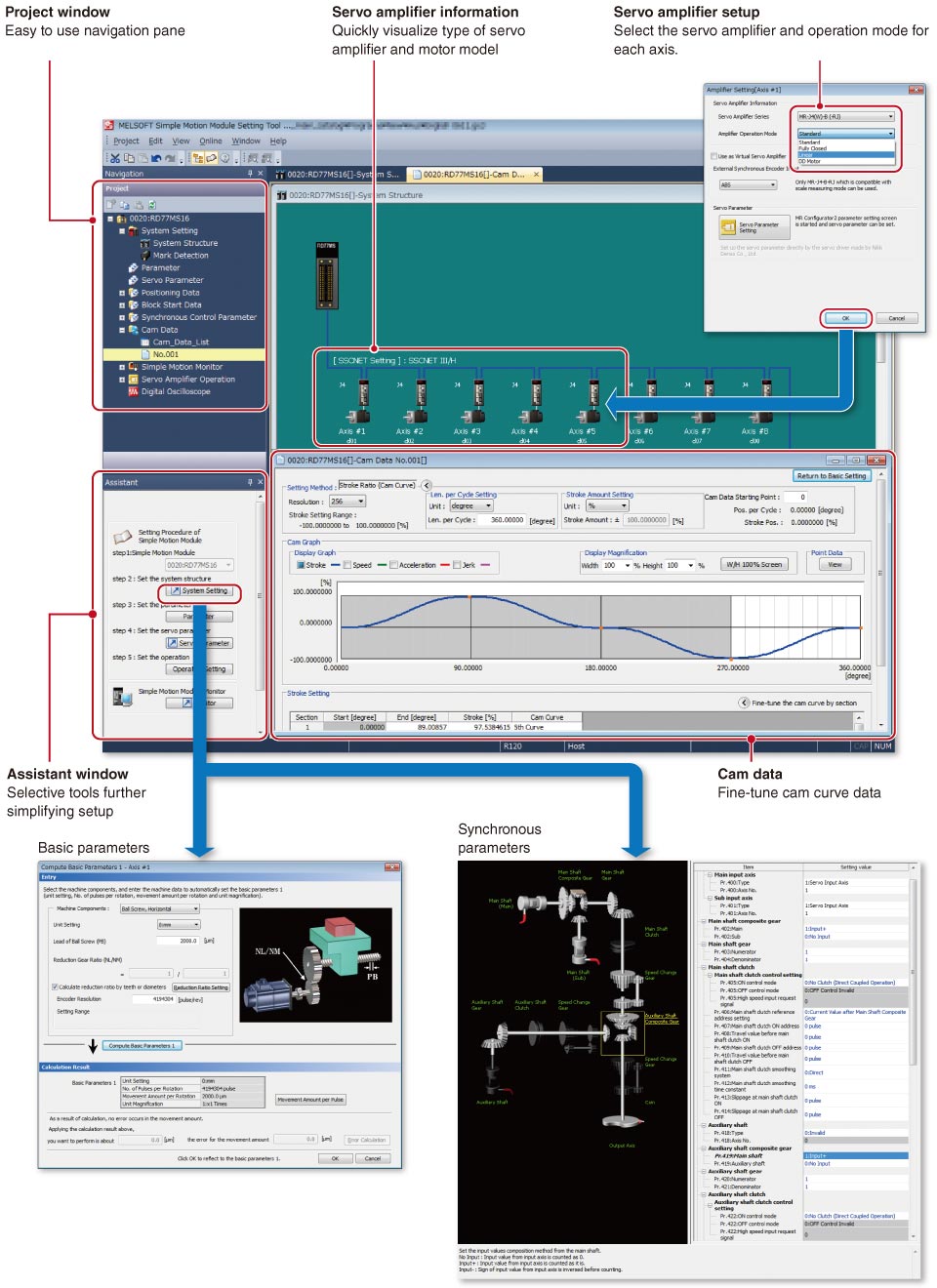Enable Use as Virtual Servo Amplifier
Screen dimensions: 937x1288
(x=713, y=156)
